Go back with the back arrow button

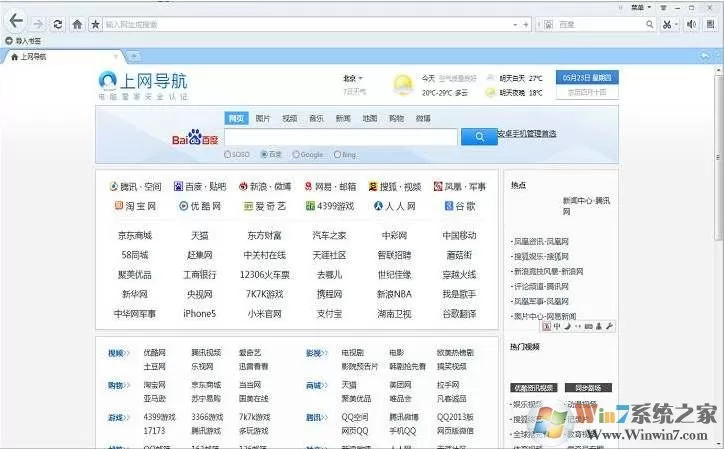click(x=17, y=21)
